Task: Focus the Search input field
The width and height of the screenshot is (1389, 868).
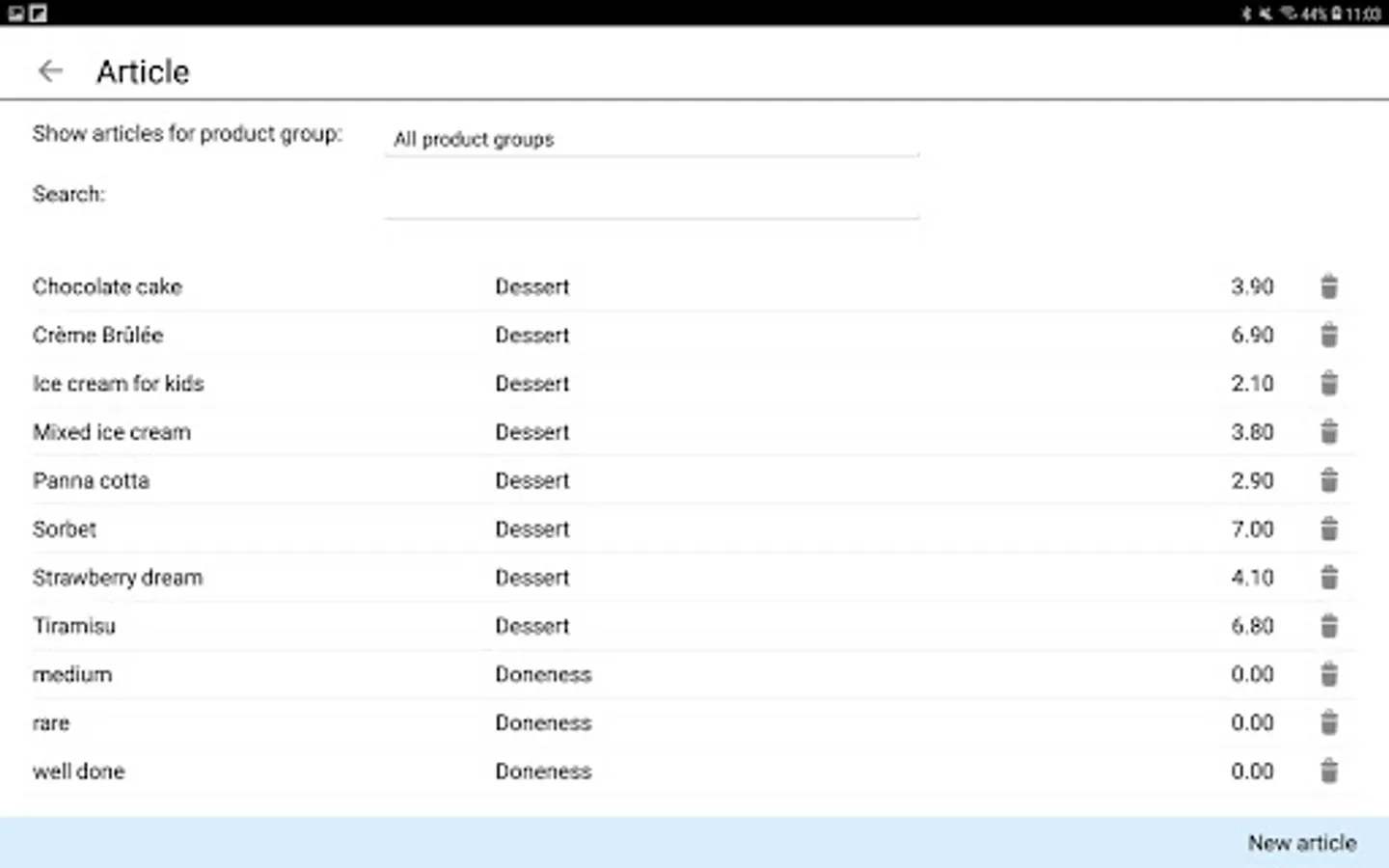Action: click(651, 200)
